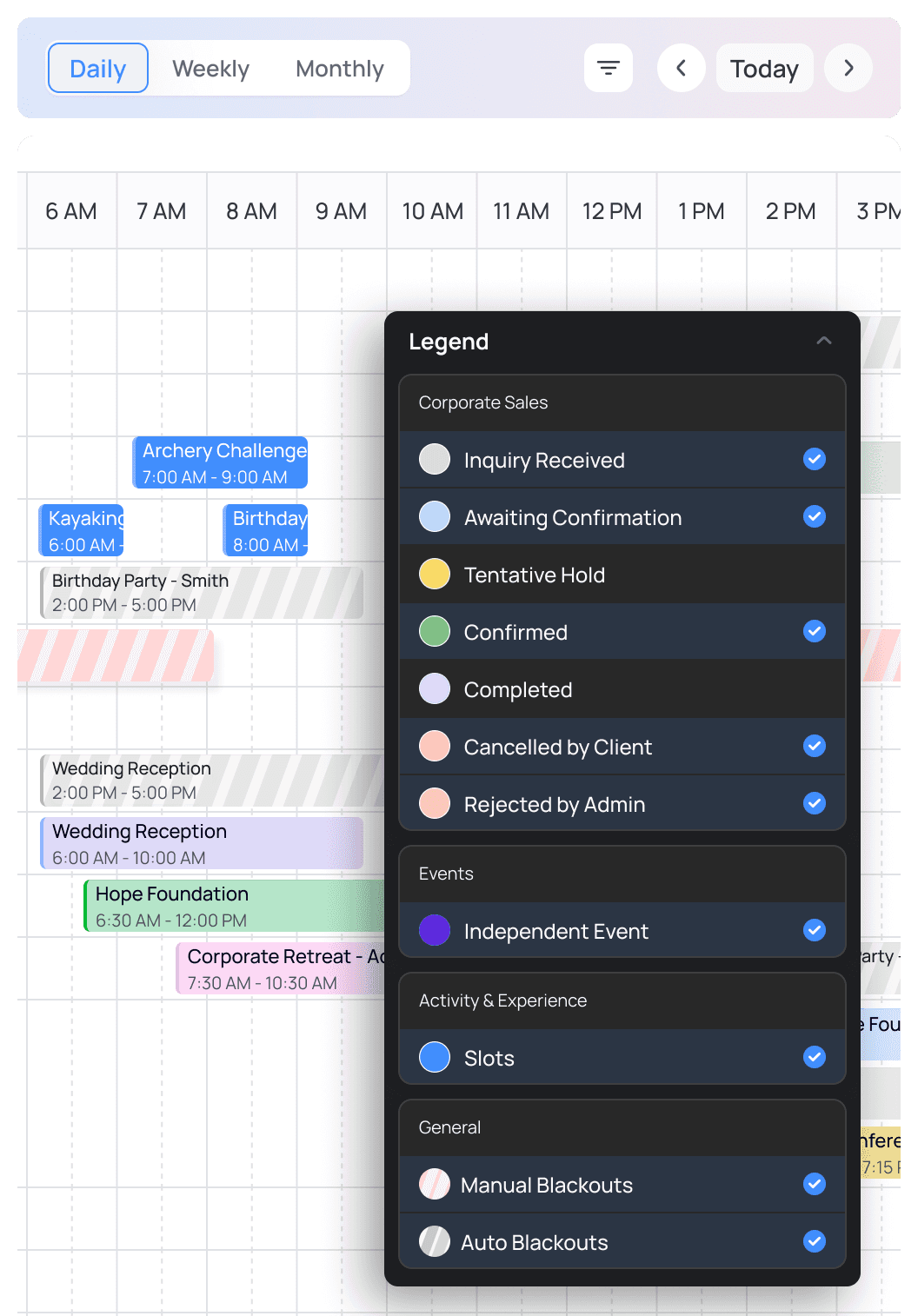Enable the Completed status filter
The height and width of the screenshot is (1316, 918).
pos(815,688)
